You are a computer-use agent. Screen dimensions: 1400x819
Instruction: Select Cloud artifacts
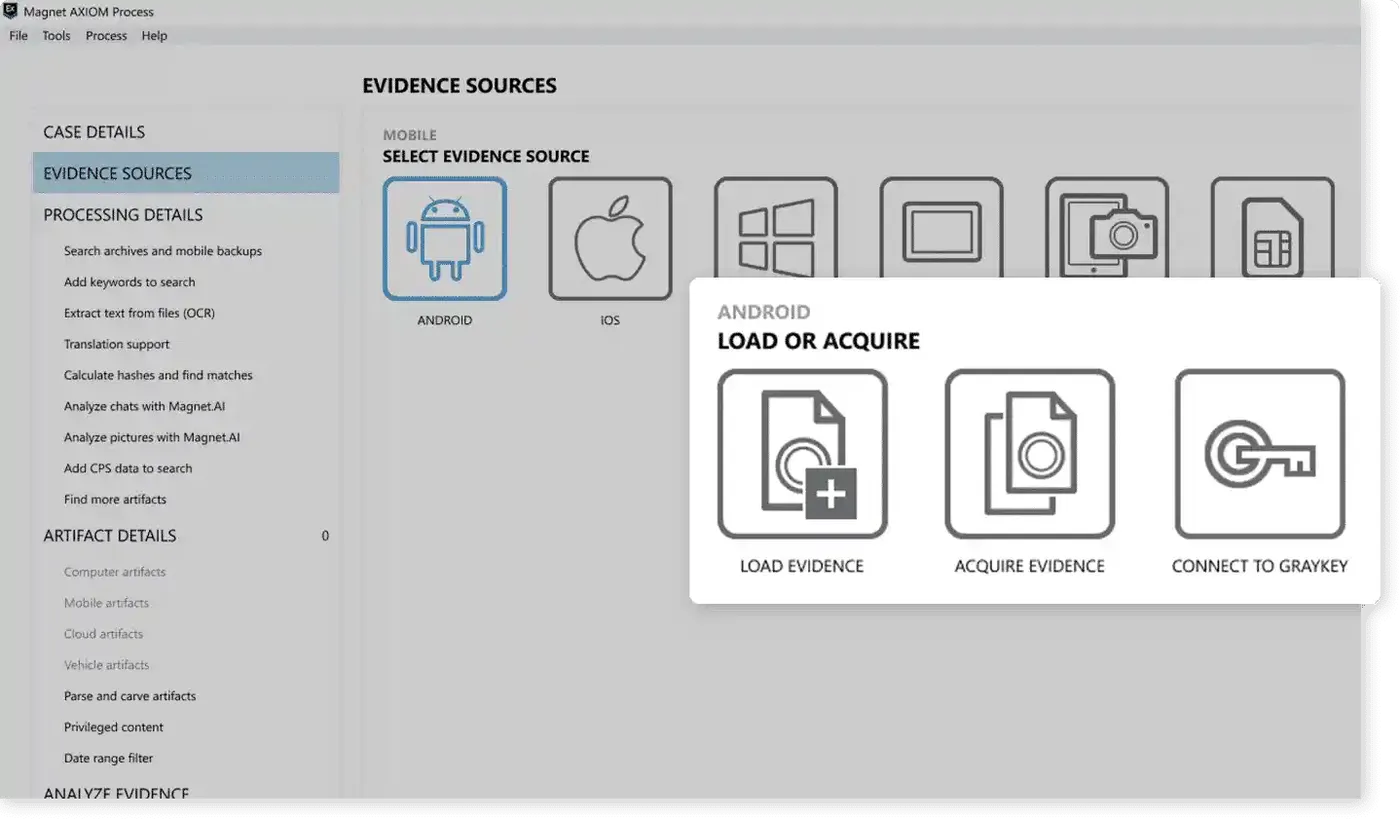(x=103, y=634)
